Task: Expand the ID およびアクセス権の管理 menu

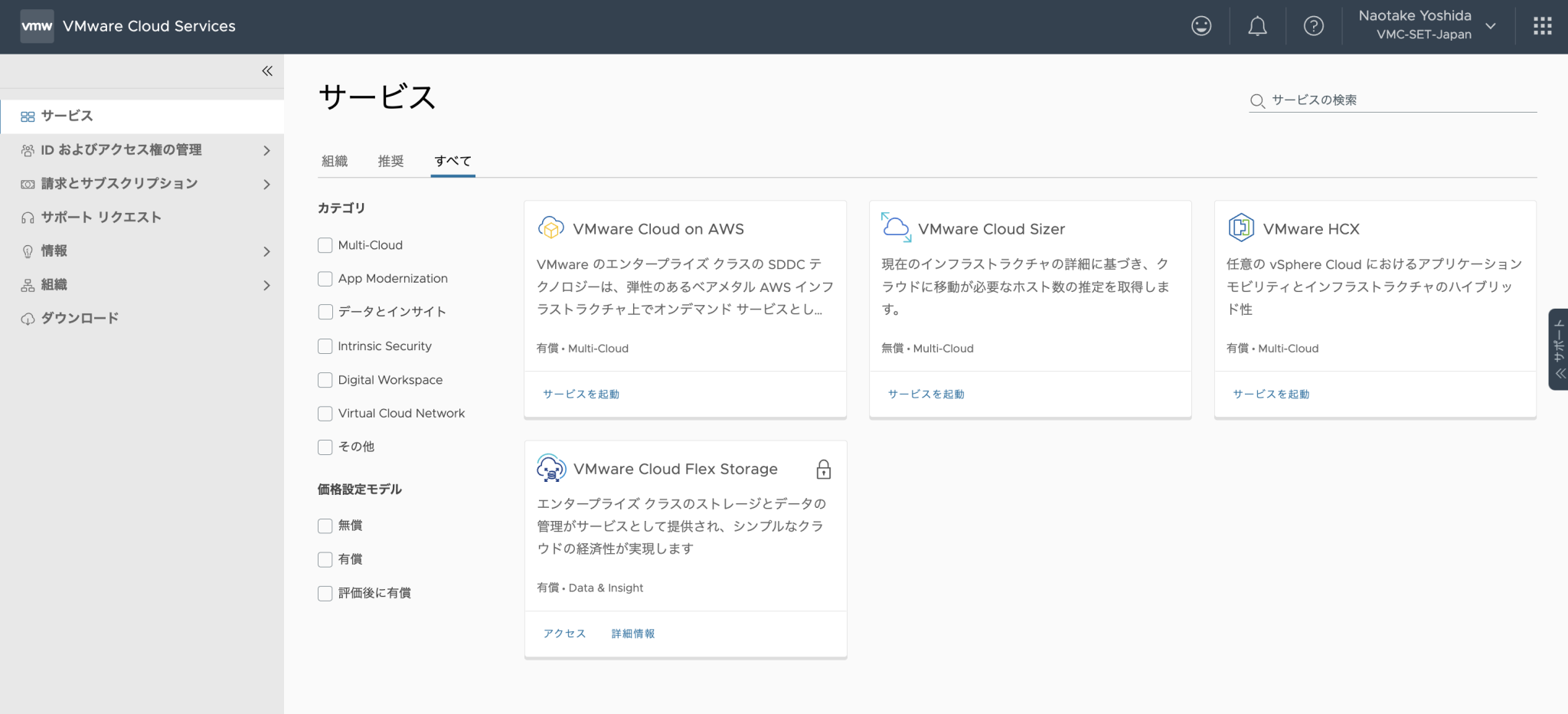Action: click(x=142, y=150)
